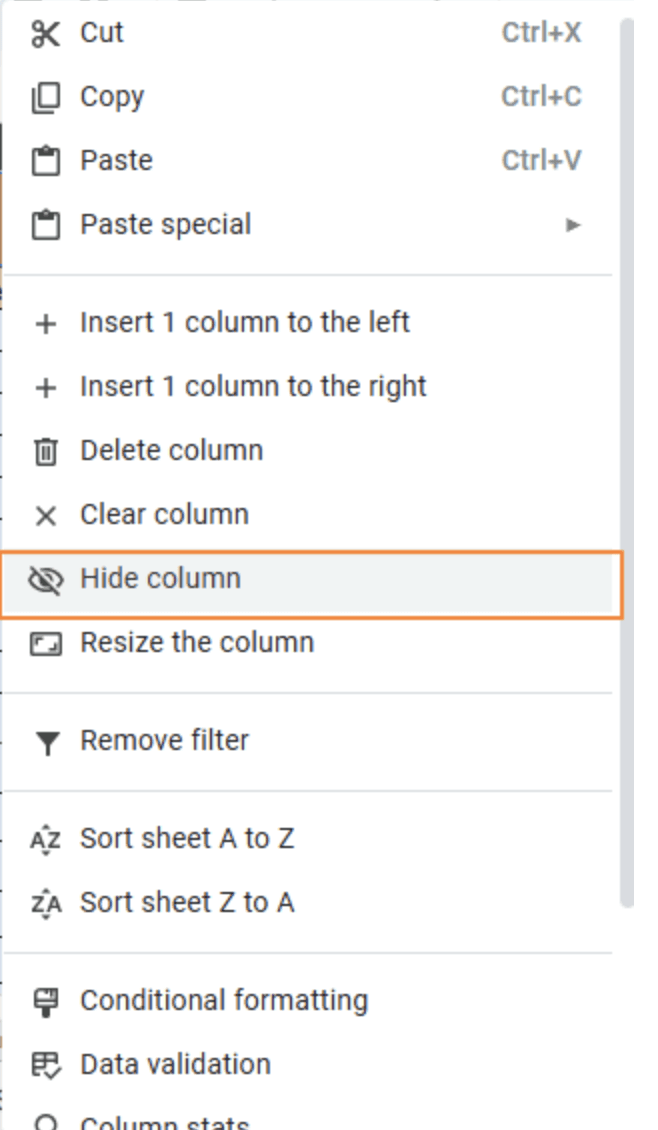Click the Remove filter label
658x1130 pixels.
point(164,741)
